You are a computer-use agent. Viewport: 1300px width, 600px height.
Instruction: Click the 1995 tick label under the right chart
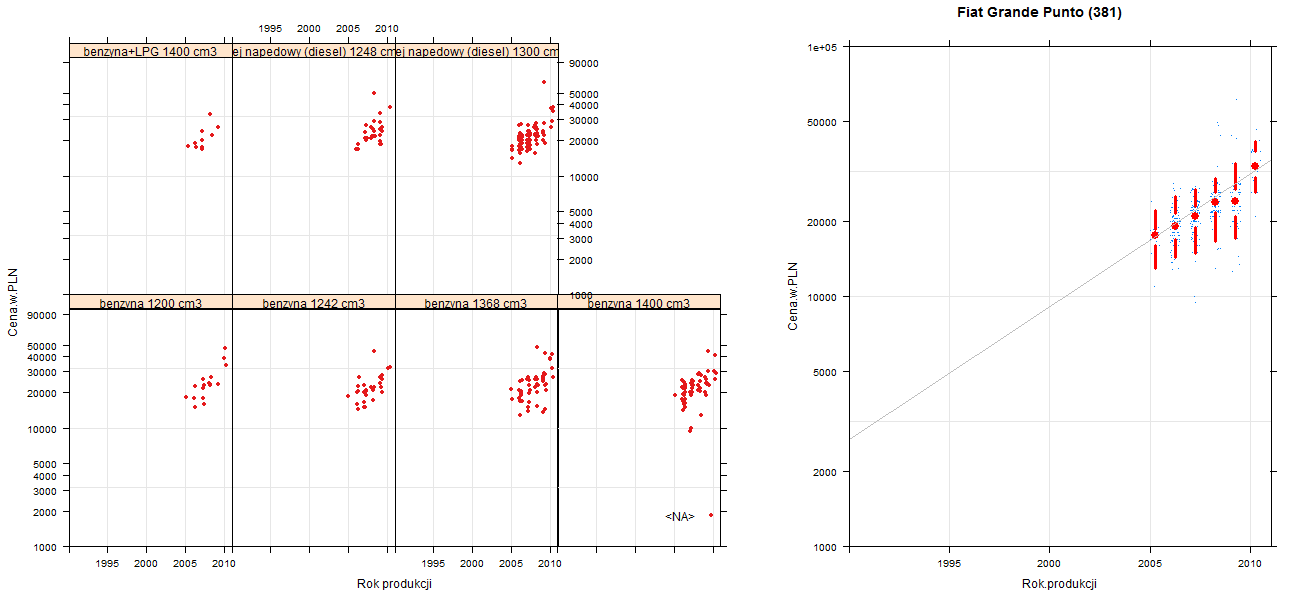[x=949, y=564]
